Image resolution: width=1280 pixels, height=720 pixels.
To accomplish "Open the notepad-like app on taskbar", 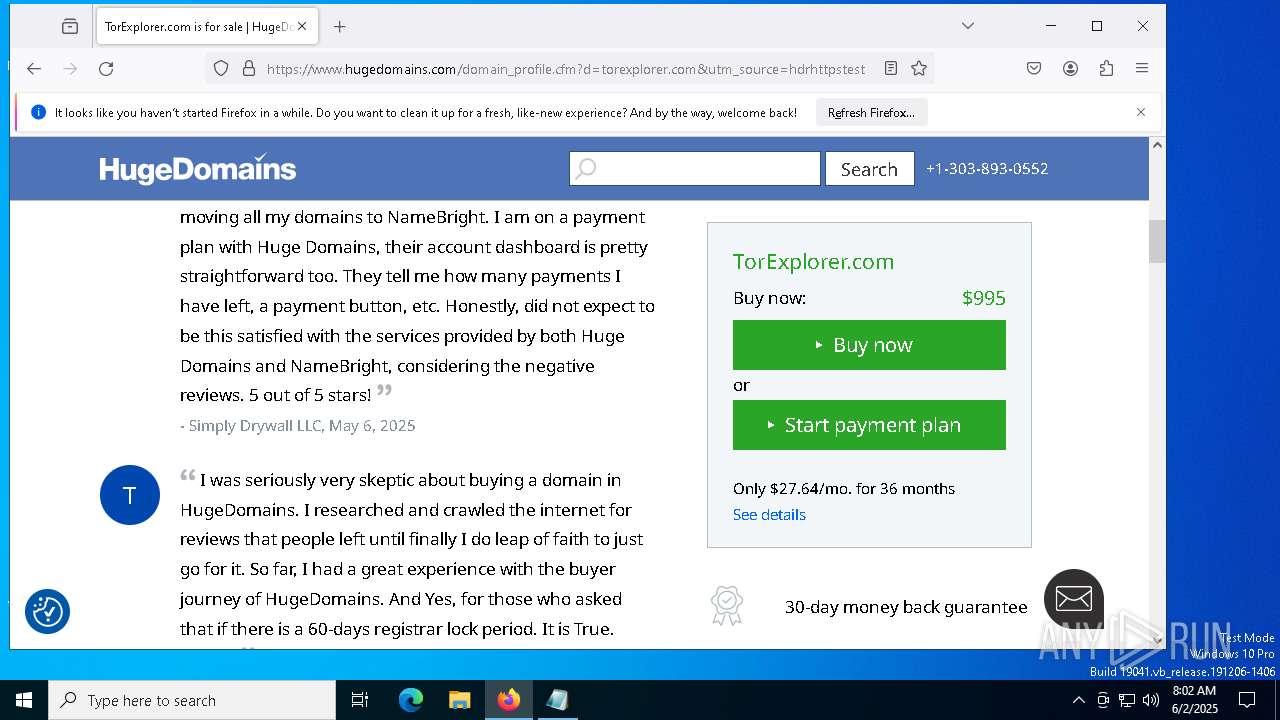I will tap(557, 700).
